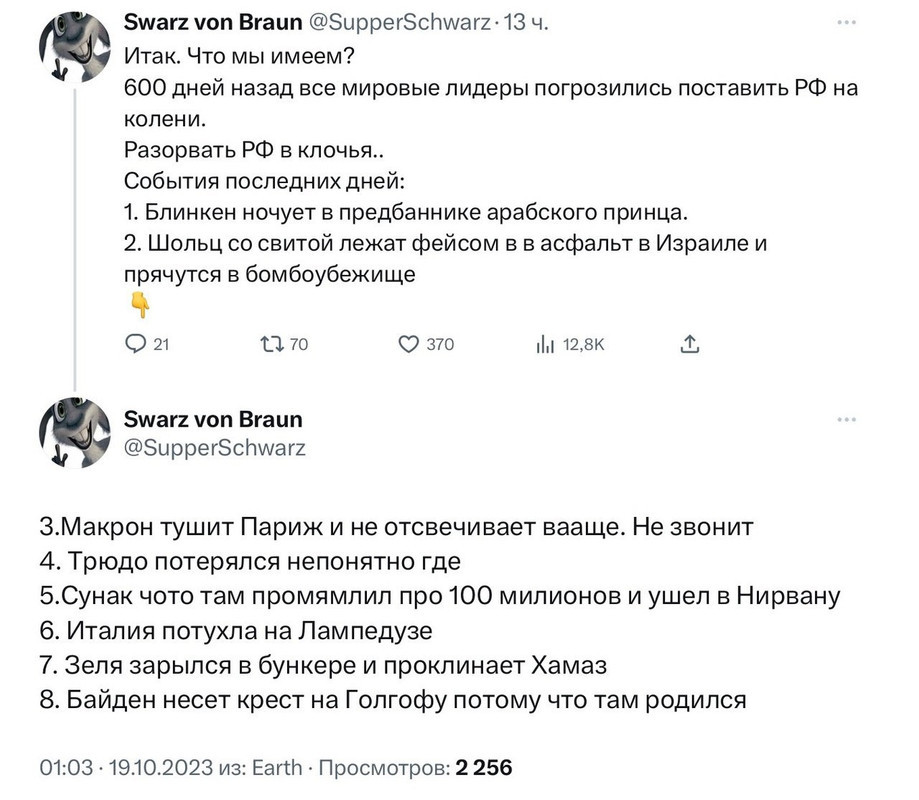Retweet the first tweet with 70 reposts
This screenshot has height=800, width=919.
[270, 344]
